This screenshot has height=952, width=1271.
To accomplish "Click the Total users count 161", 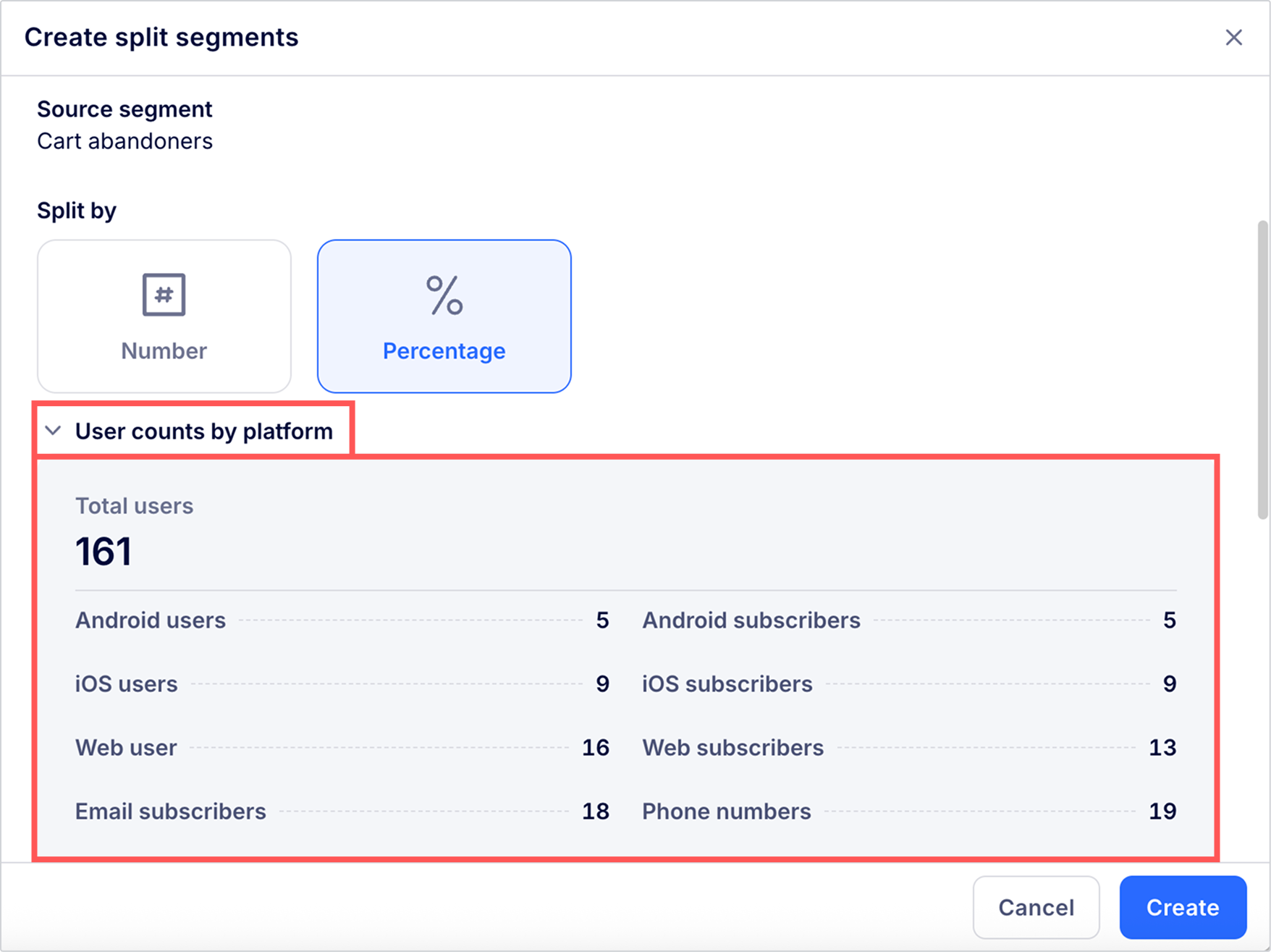I will pos(104,552).
